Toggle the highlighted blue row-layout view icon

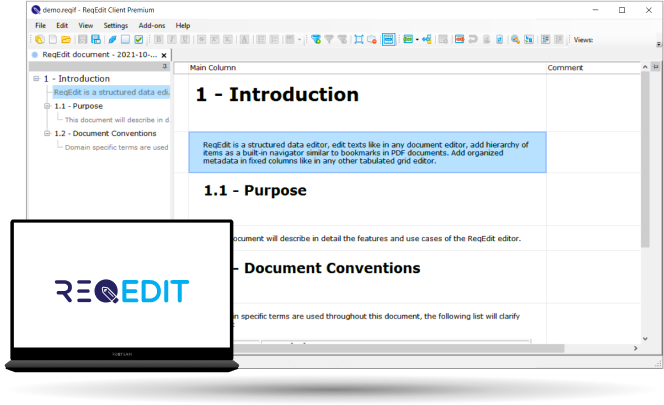[388, 39]
